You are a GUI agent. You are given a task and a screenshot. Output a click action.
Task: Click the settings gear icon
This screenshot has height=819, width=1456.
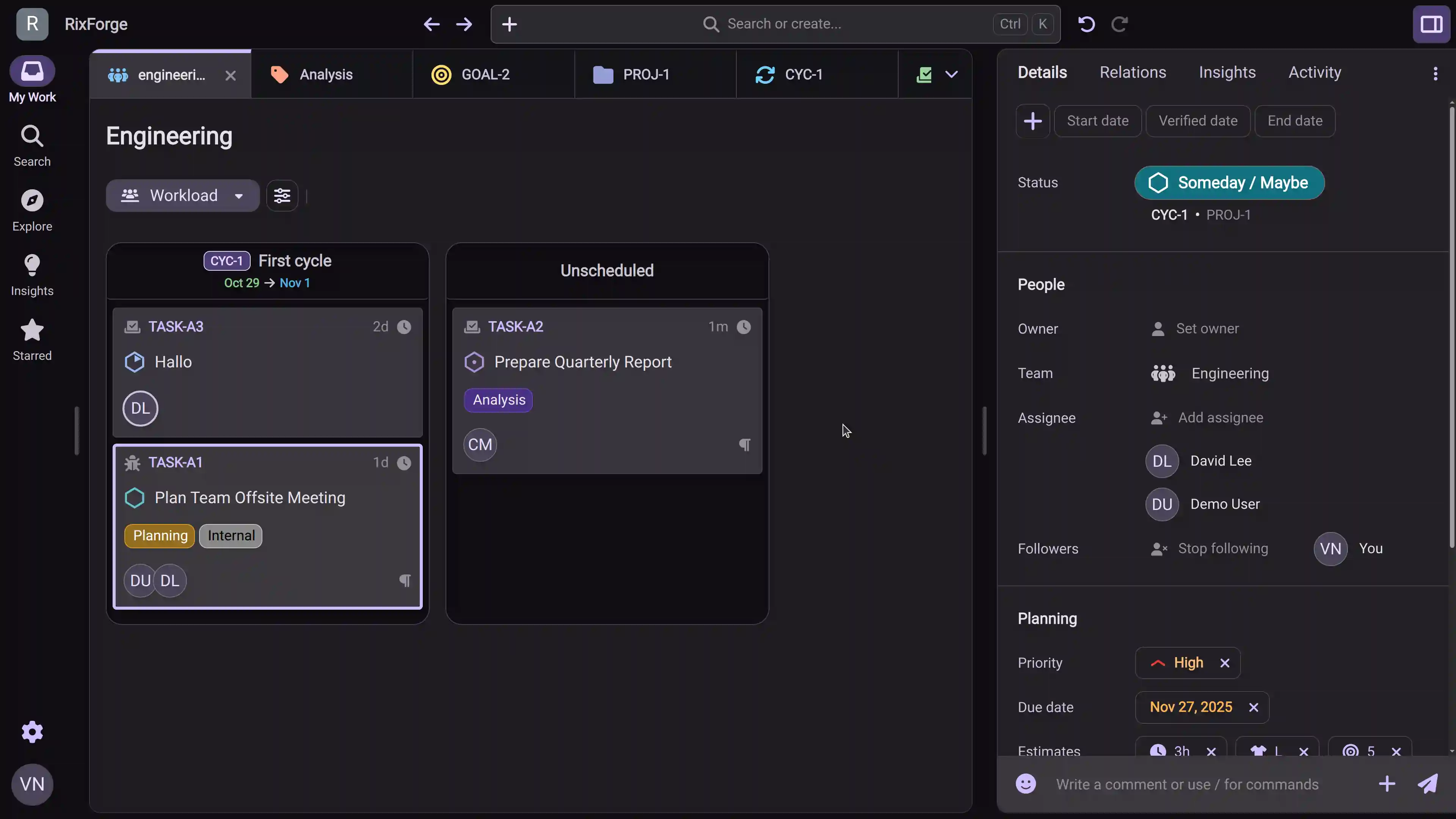[32, 732]
